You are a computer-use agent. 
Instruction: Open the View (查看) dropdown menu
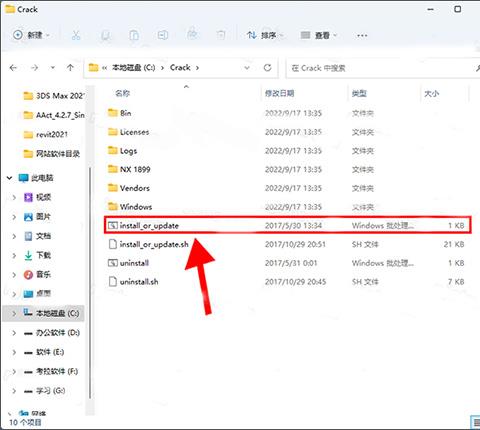(x=319, y=35)
